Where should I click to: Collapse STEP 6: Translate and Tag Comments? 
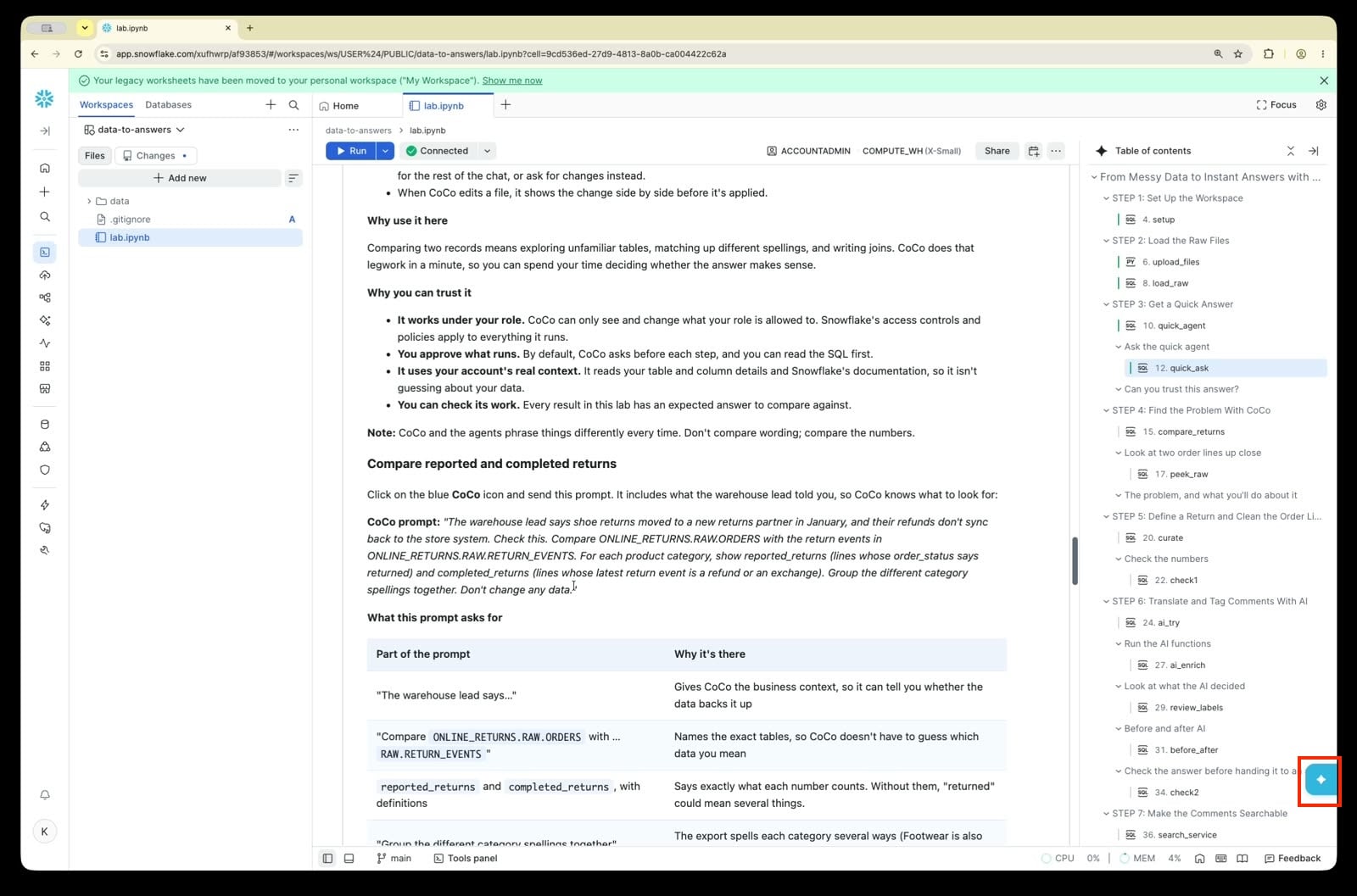click(x=1106, y=602)
